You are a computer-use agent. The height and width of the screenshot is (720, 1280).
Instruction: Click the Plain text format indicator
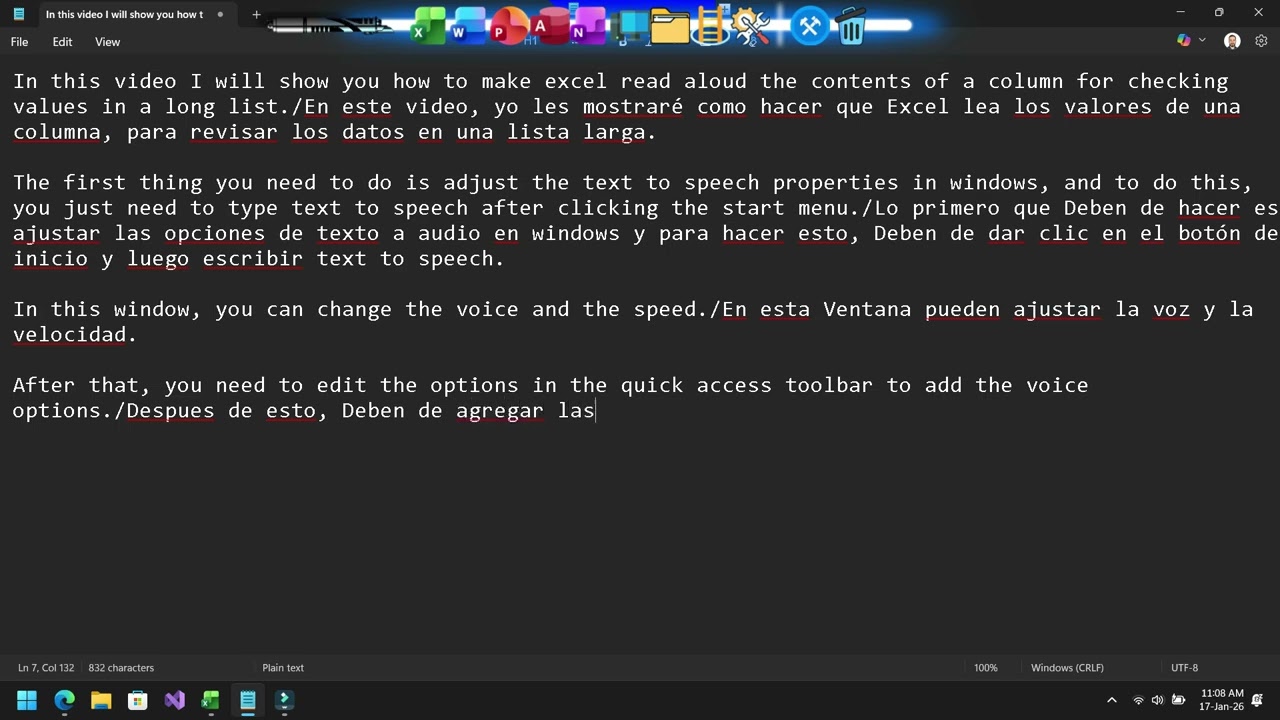(x=283, y=668)
